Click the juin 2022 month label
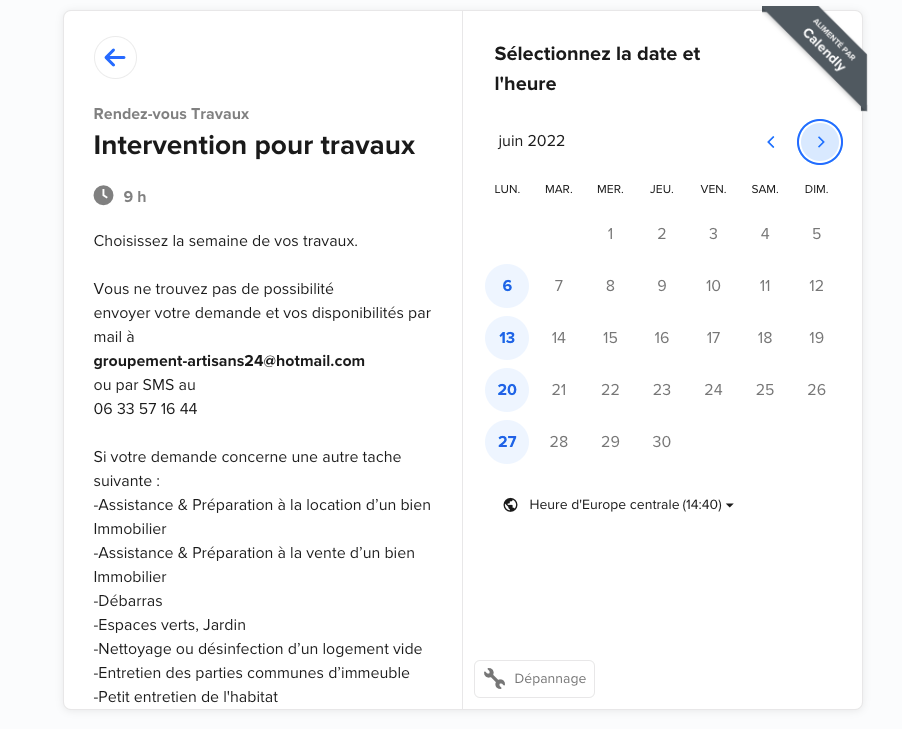Viewport: 902px width, 729px height. [x=532, y=141]
